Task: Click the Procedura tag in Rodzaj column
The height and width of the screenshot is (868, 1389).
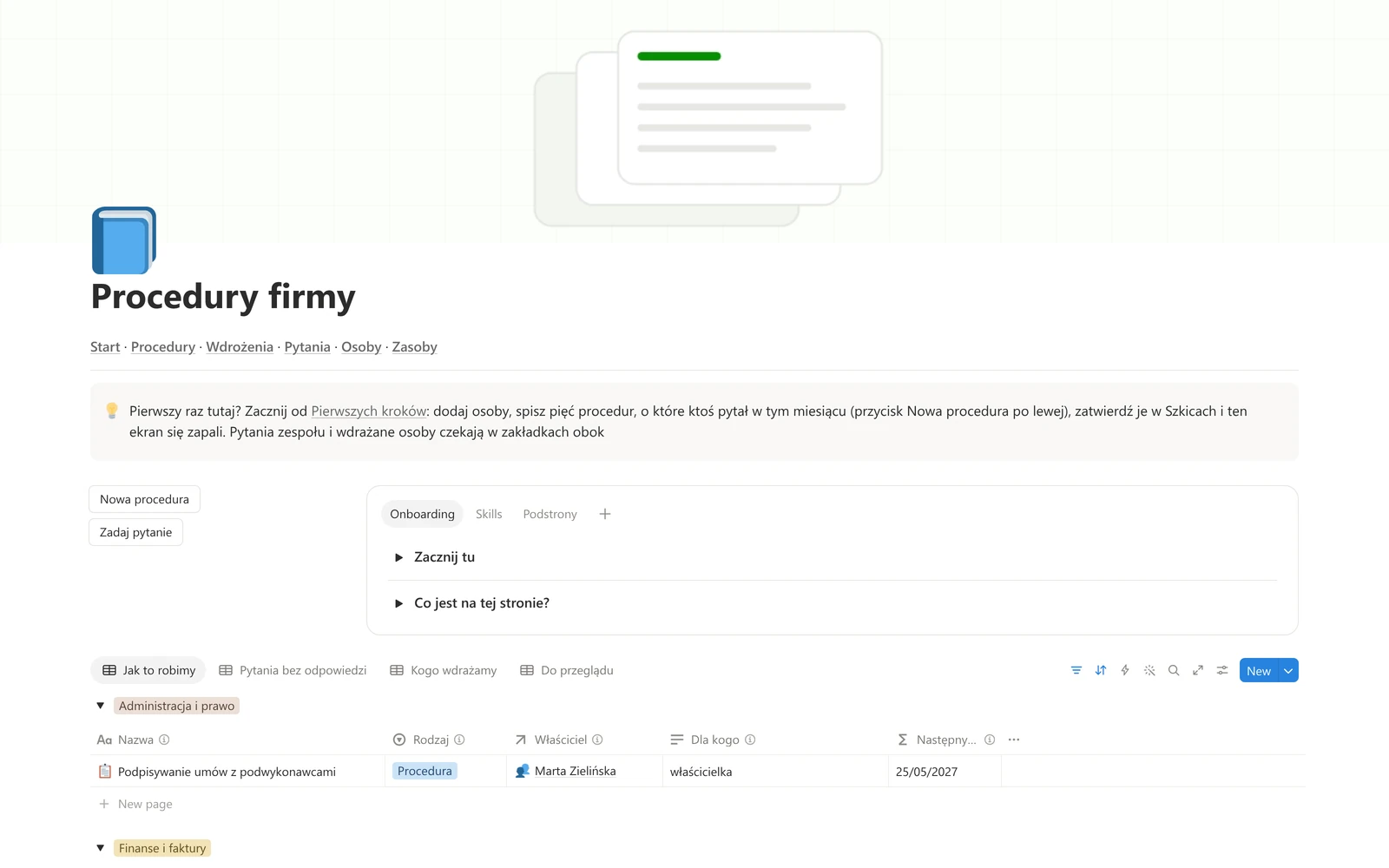Action: click(x=425, y=771)
